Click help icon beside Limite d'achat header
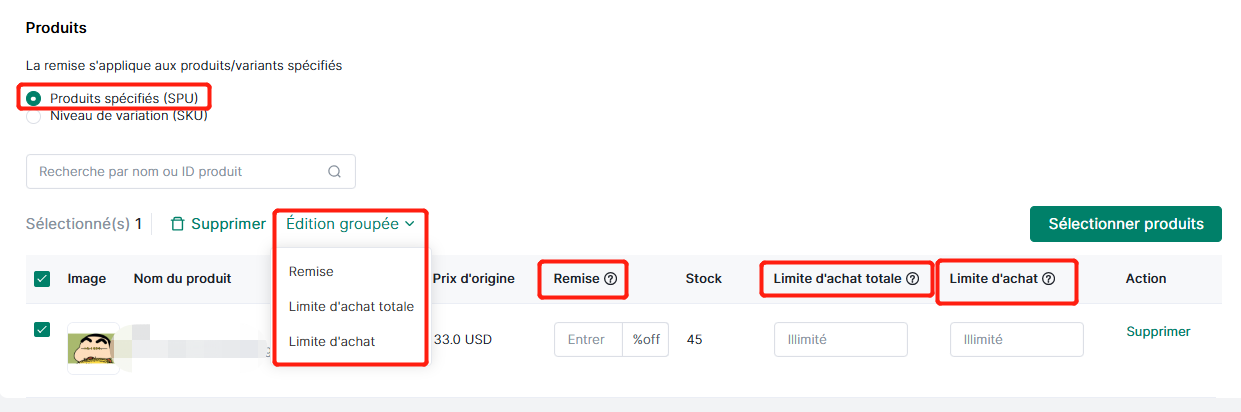The height and width of the screenshot is (412, 1241). coord(1048,279)
